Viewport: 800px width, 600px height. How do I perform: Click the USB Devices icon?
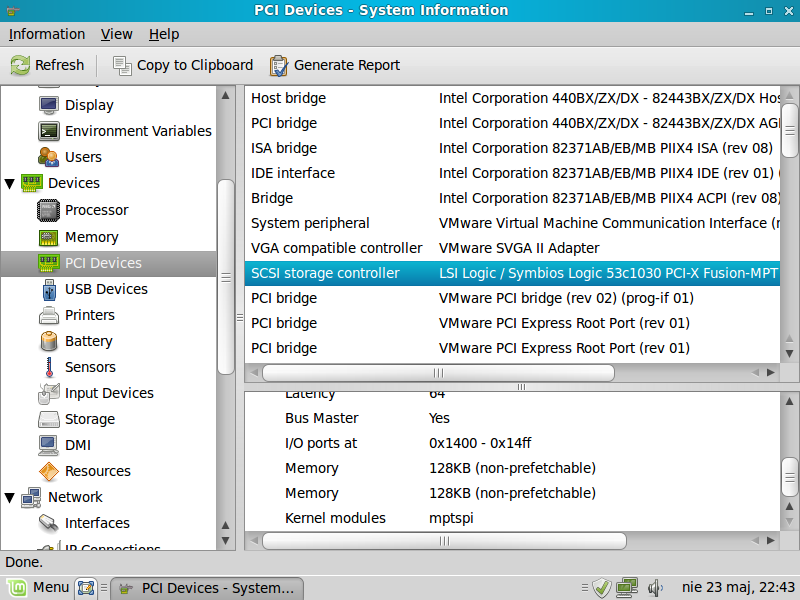point(49,289)
